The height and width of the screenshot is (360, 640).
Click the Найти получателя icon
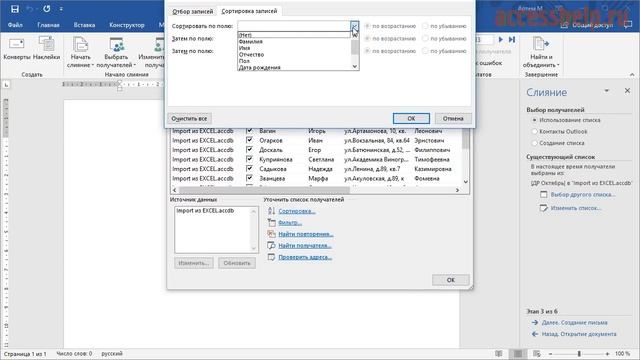tap(271, 245)
